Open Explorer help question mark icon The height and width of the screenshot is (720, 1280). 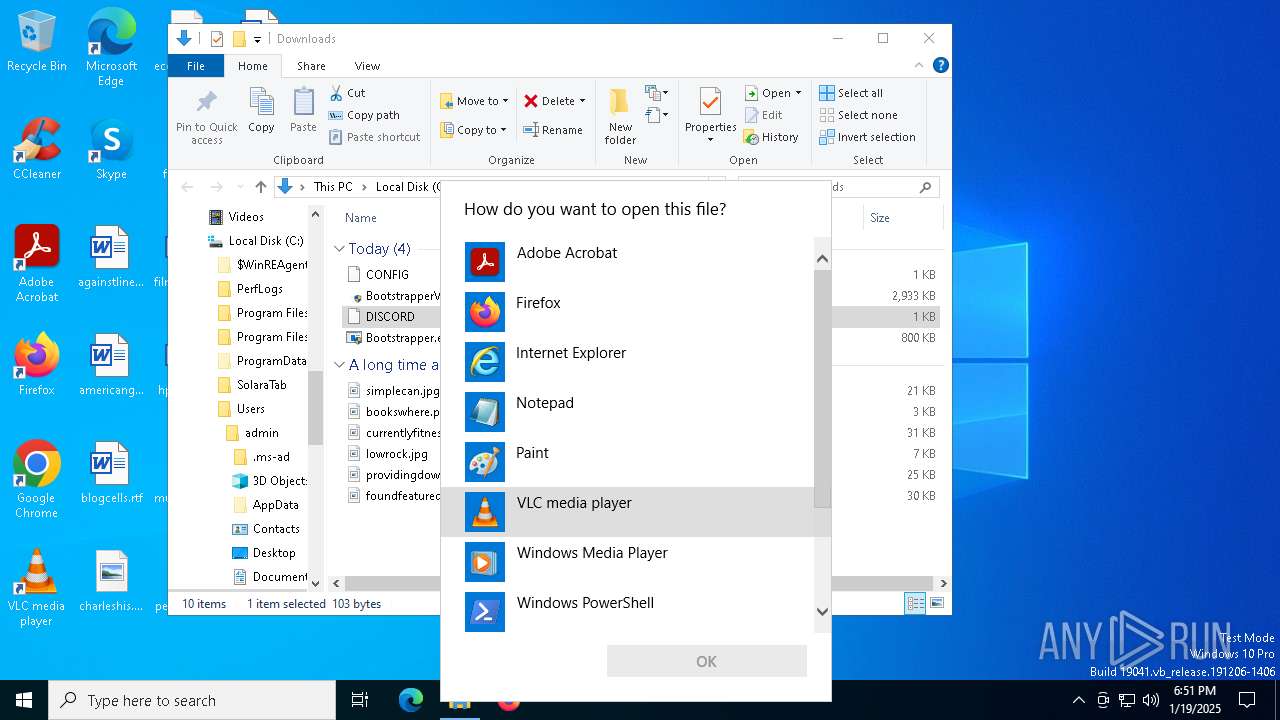point(940,65)
